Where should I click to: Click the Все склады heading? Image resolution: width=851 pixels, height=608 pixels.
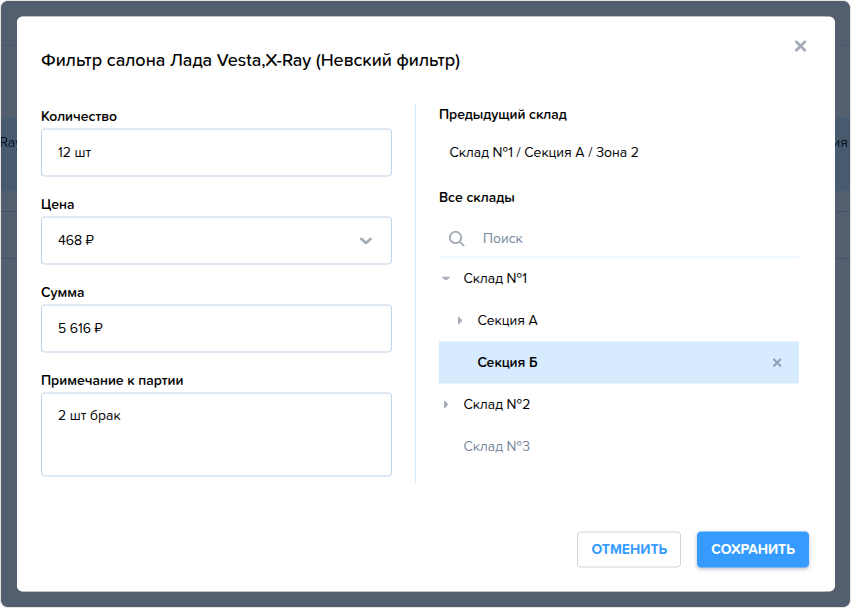coord(477,198)
